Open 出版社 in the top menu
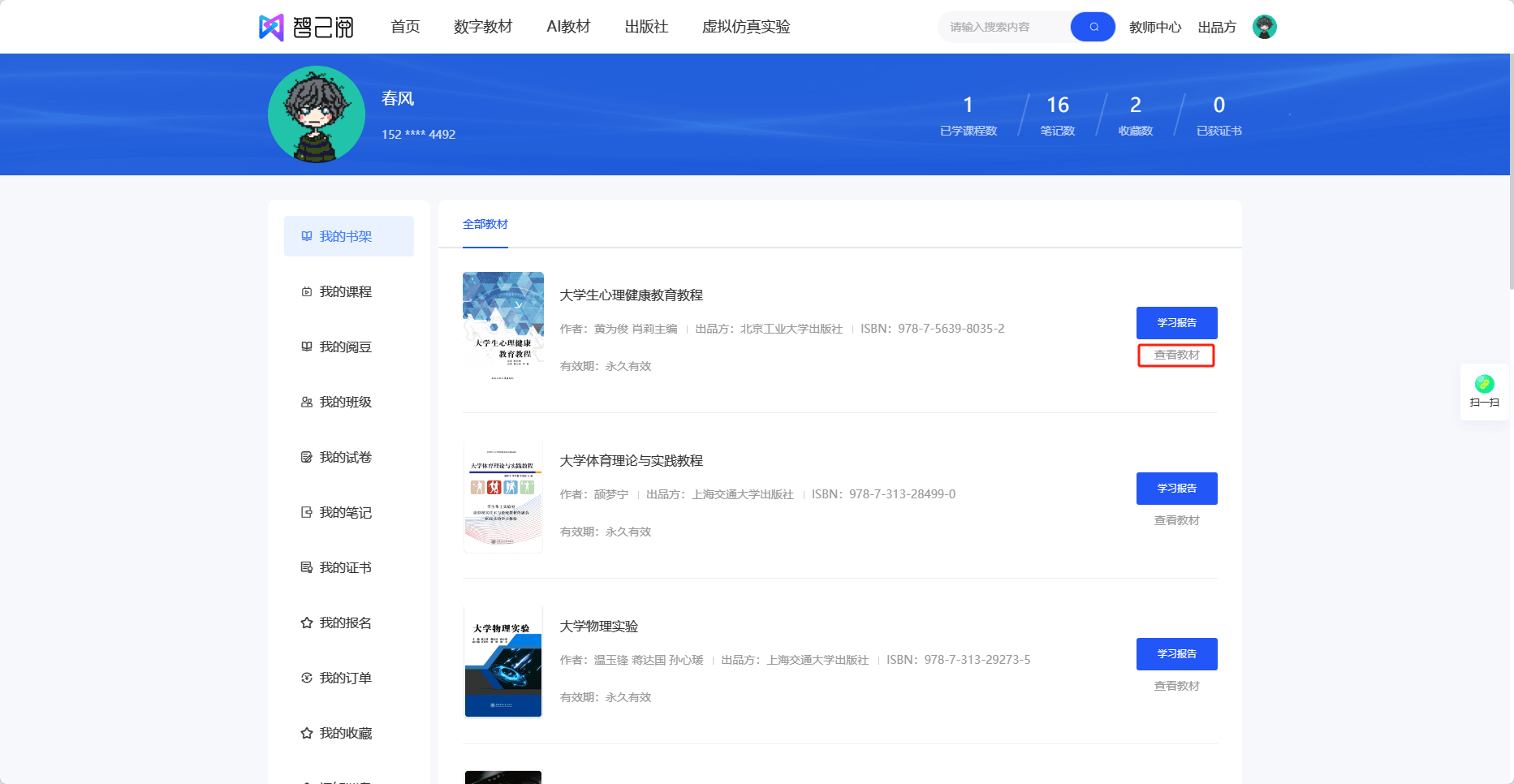1514x784 pixels. coord(646,27)
